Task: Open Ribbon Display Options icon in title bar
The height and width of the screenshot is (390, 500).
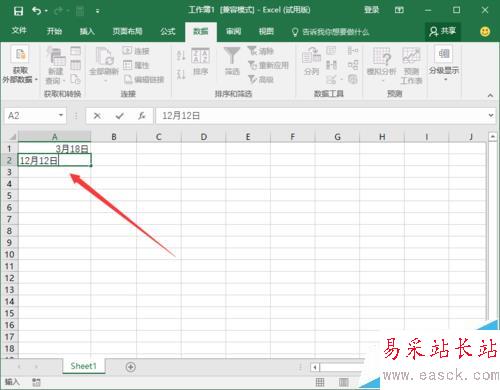Action: [399, 10]
